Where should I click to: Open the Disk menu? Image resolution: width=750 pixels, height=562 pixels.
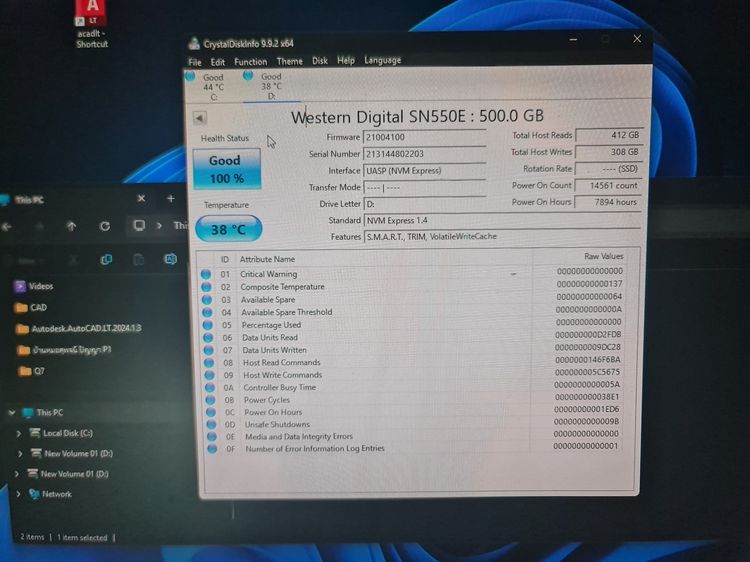pyautogui.click(x=320, y=61)
